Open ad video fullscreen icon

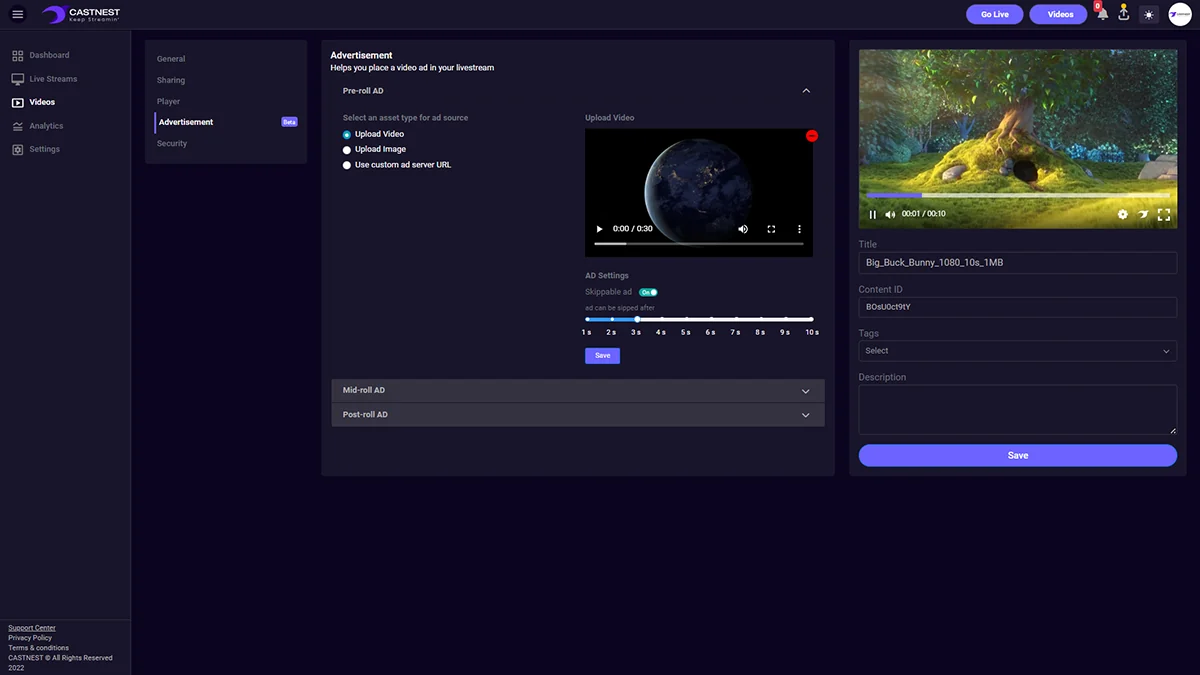[x=771, y=229]
